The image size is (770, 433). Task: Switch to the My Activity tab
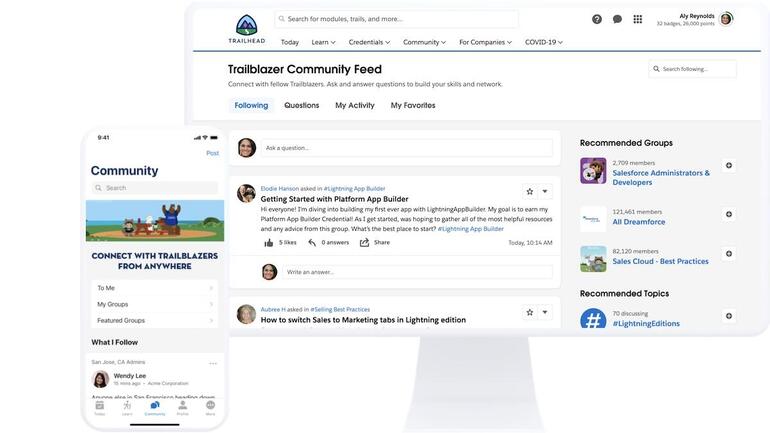point(355,106)
